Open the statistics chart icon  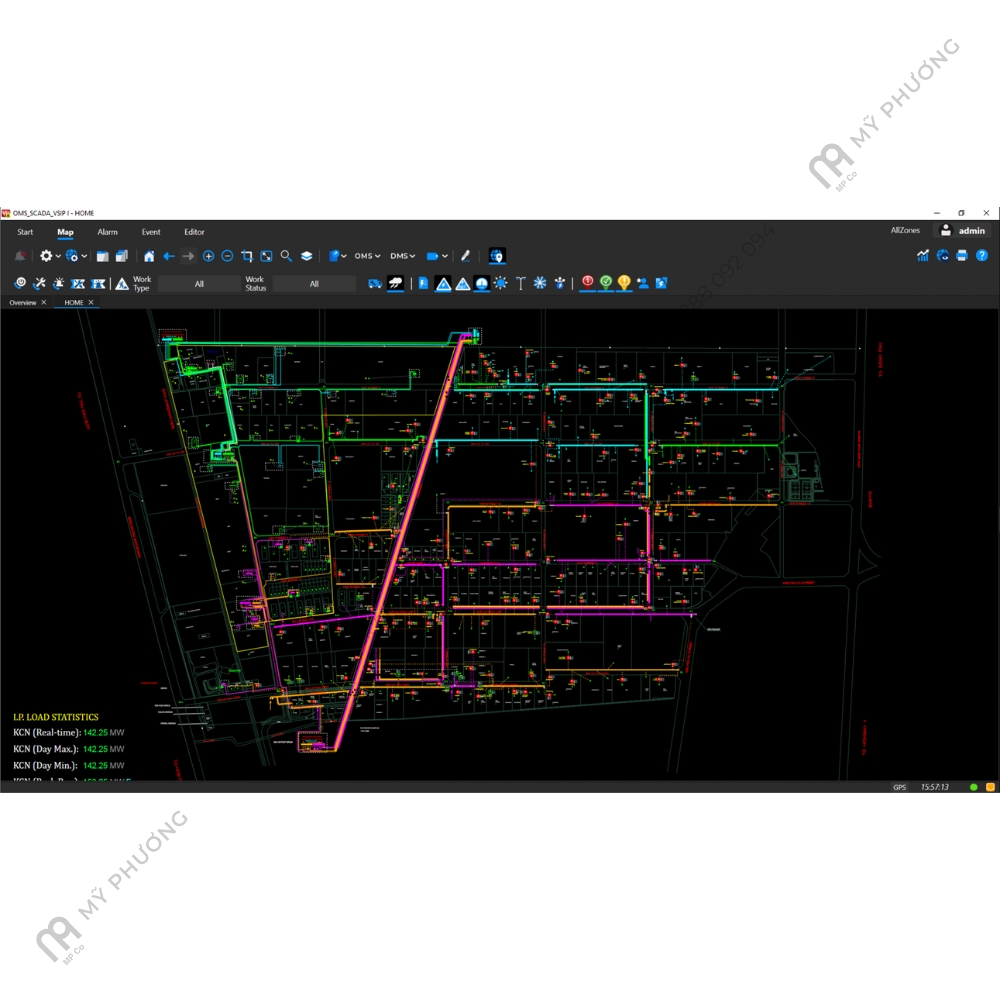click(x=923, y=256)
